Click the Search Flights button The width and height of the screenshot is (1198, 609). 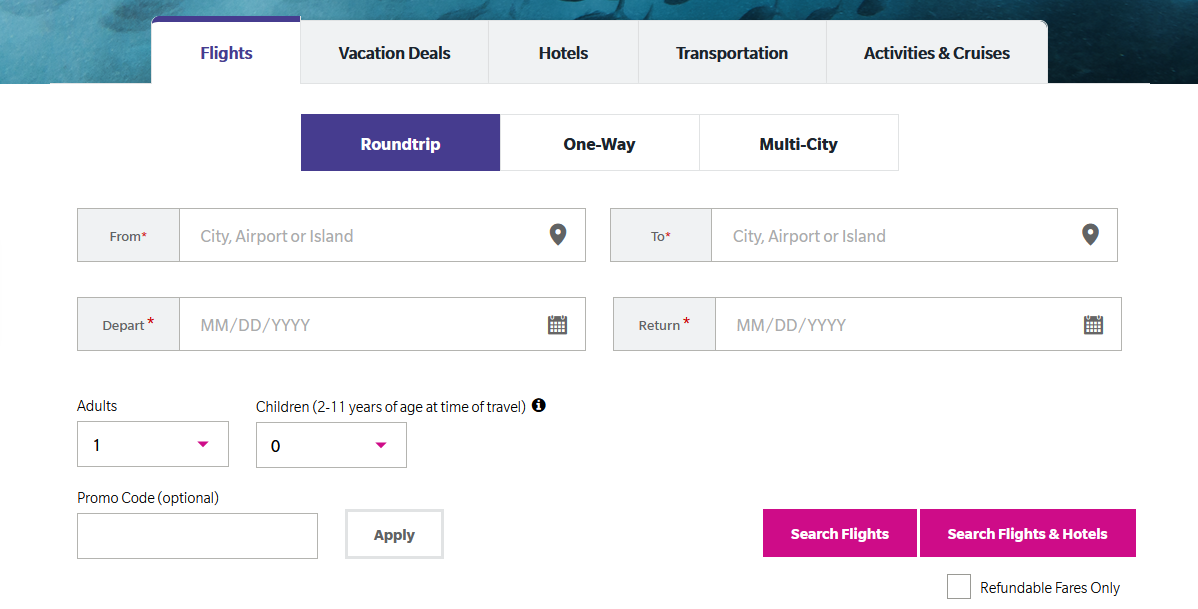pyautogui.click(x=840, y=533)
